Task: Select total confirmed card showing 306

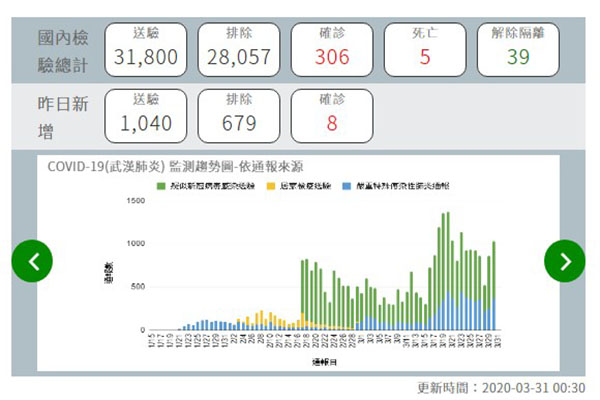Action: click(332, 49)
